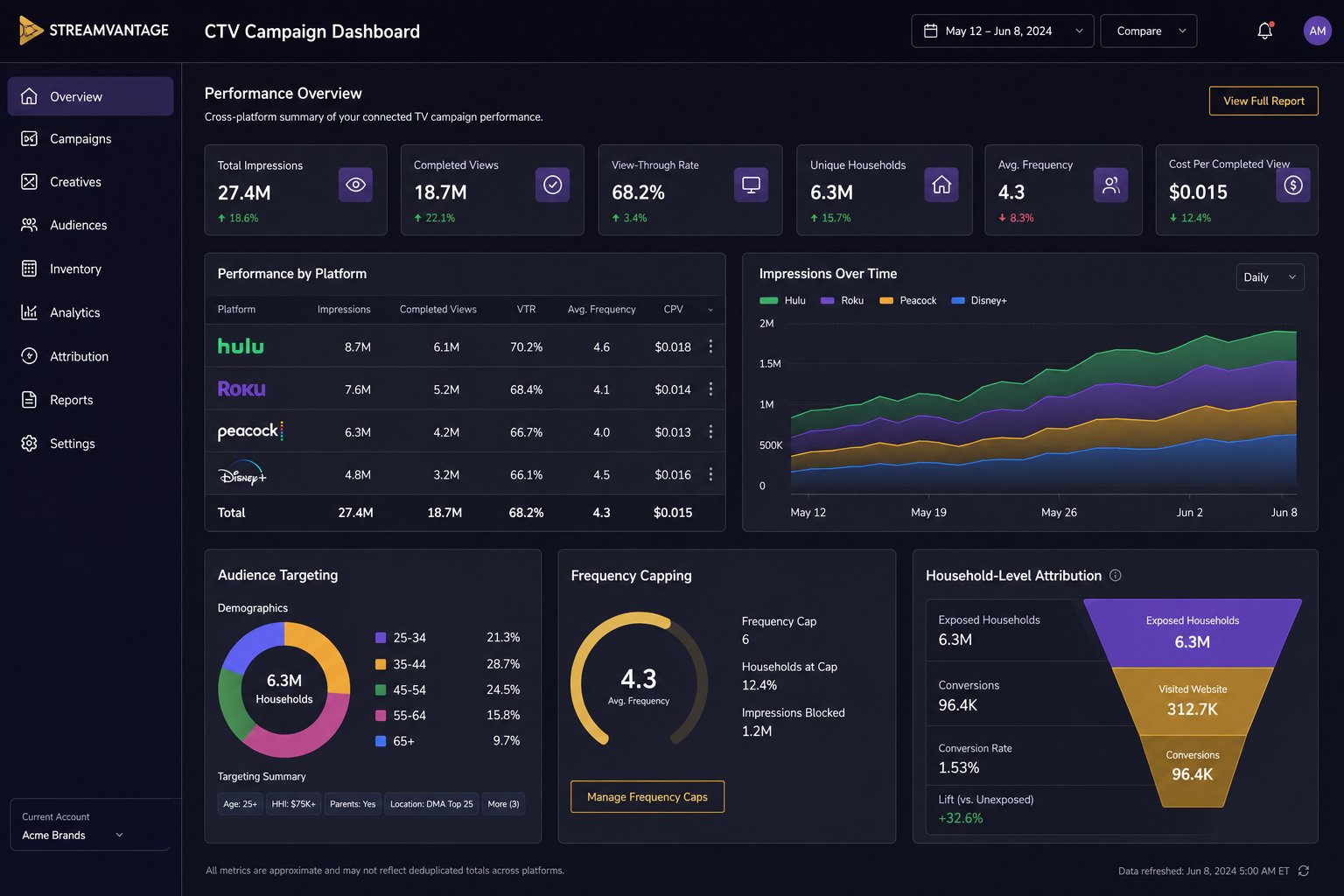Viewport: 1344px width, 896px height.
Task: Open the Compare dropdown
Action: coord(1148,31)
